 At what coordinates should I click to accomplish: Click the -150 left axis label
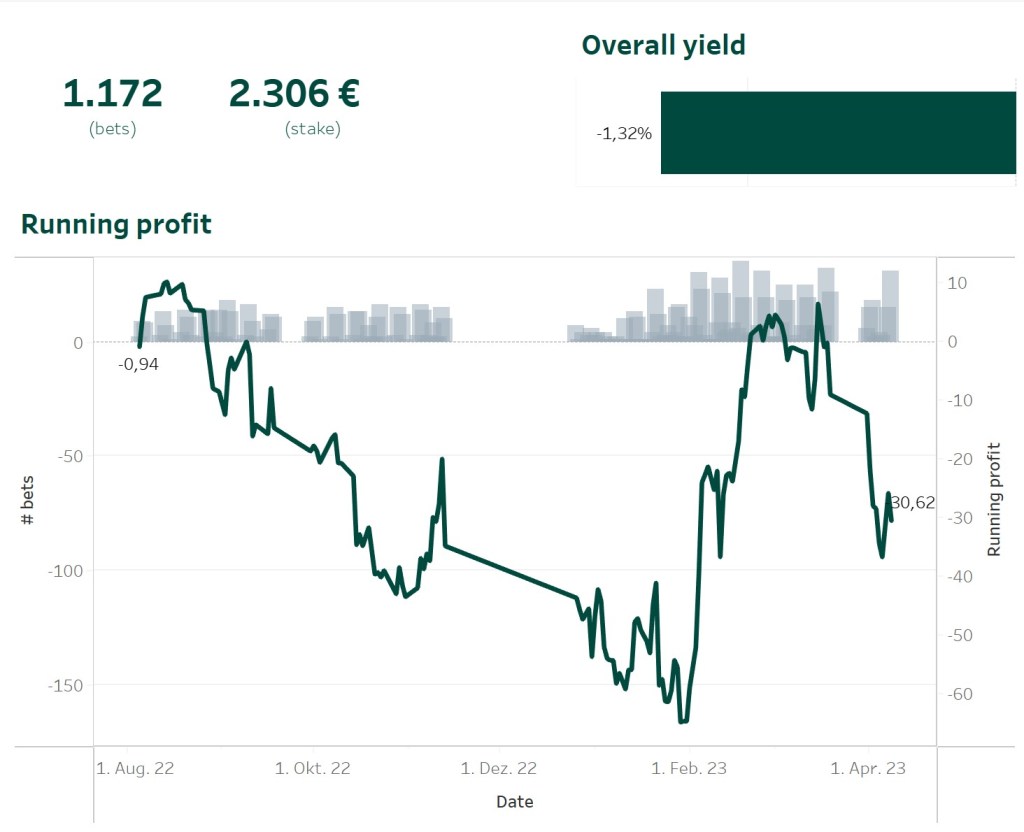tap(64, 686)
